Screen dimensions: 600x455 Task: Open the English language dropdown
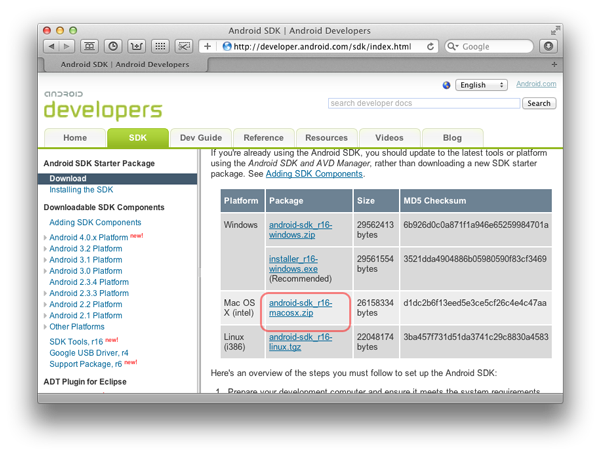(x=481, y=85)
